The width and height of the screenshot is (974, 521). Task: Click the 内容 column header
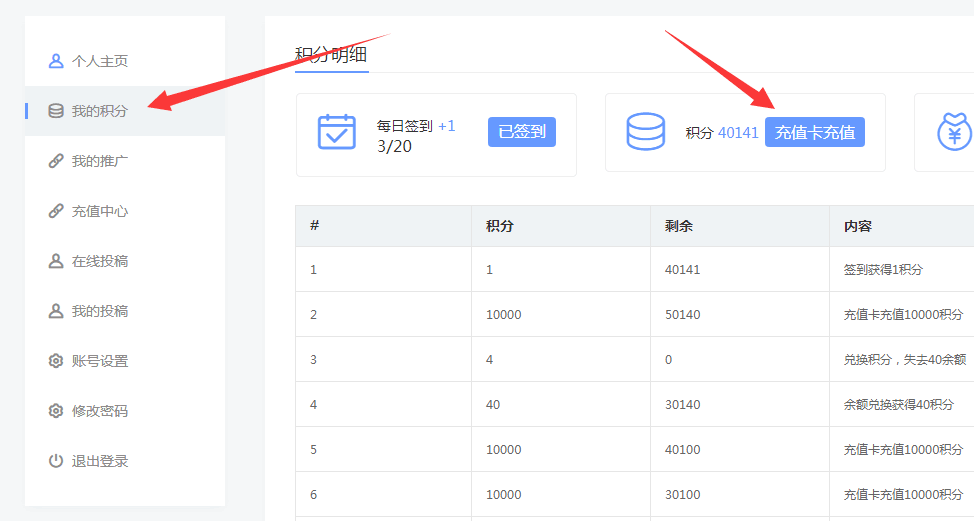(x=857, y=226)
